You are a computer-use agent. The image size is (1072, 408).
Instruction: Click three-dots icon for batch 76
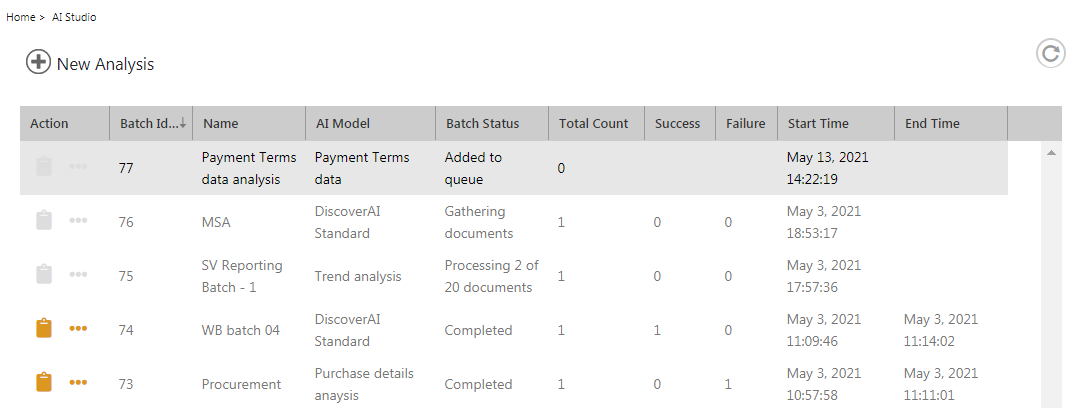(x=78, y=221)
